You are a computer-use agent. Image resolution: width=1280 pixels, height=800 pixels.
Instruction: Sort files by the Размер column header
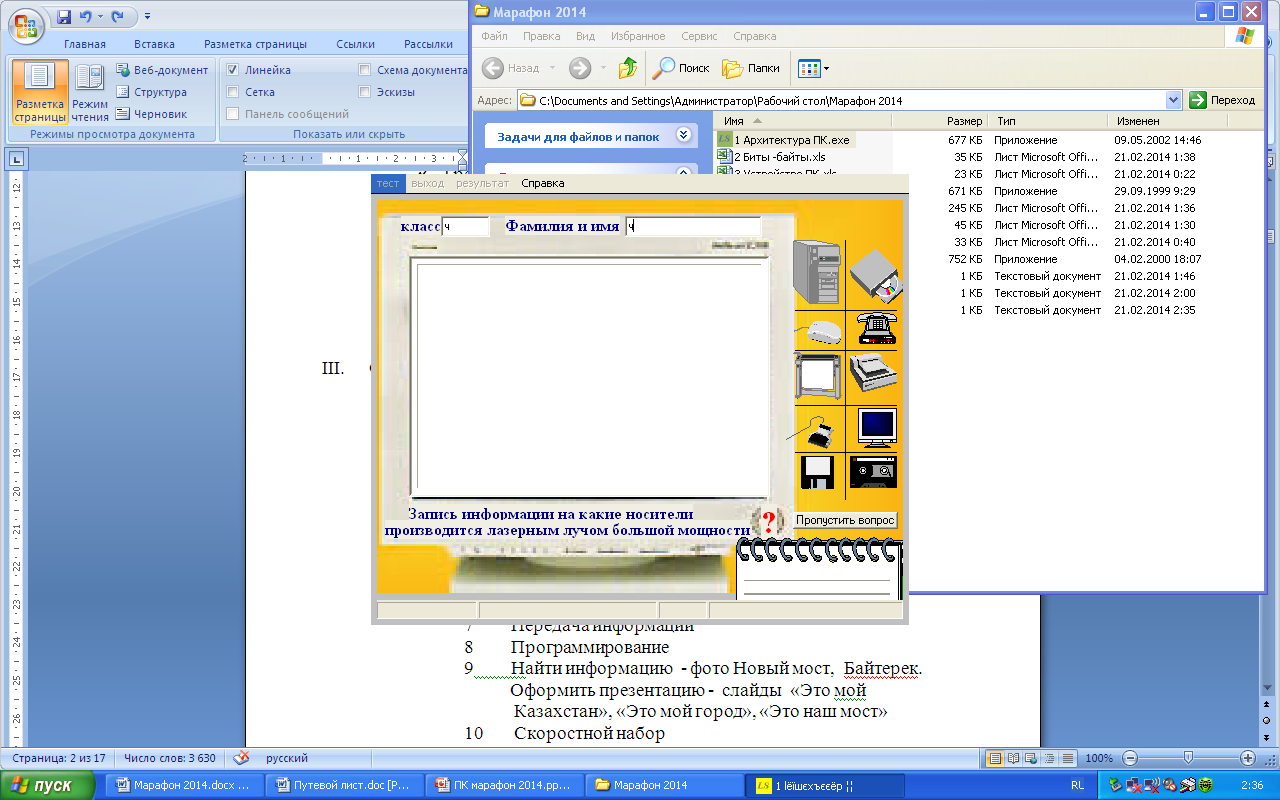[939, 121]
